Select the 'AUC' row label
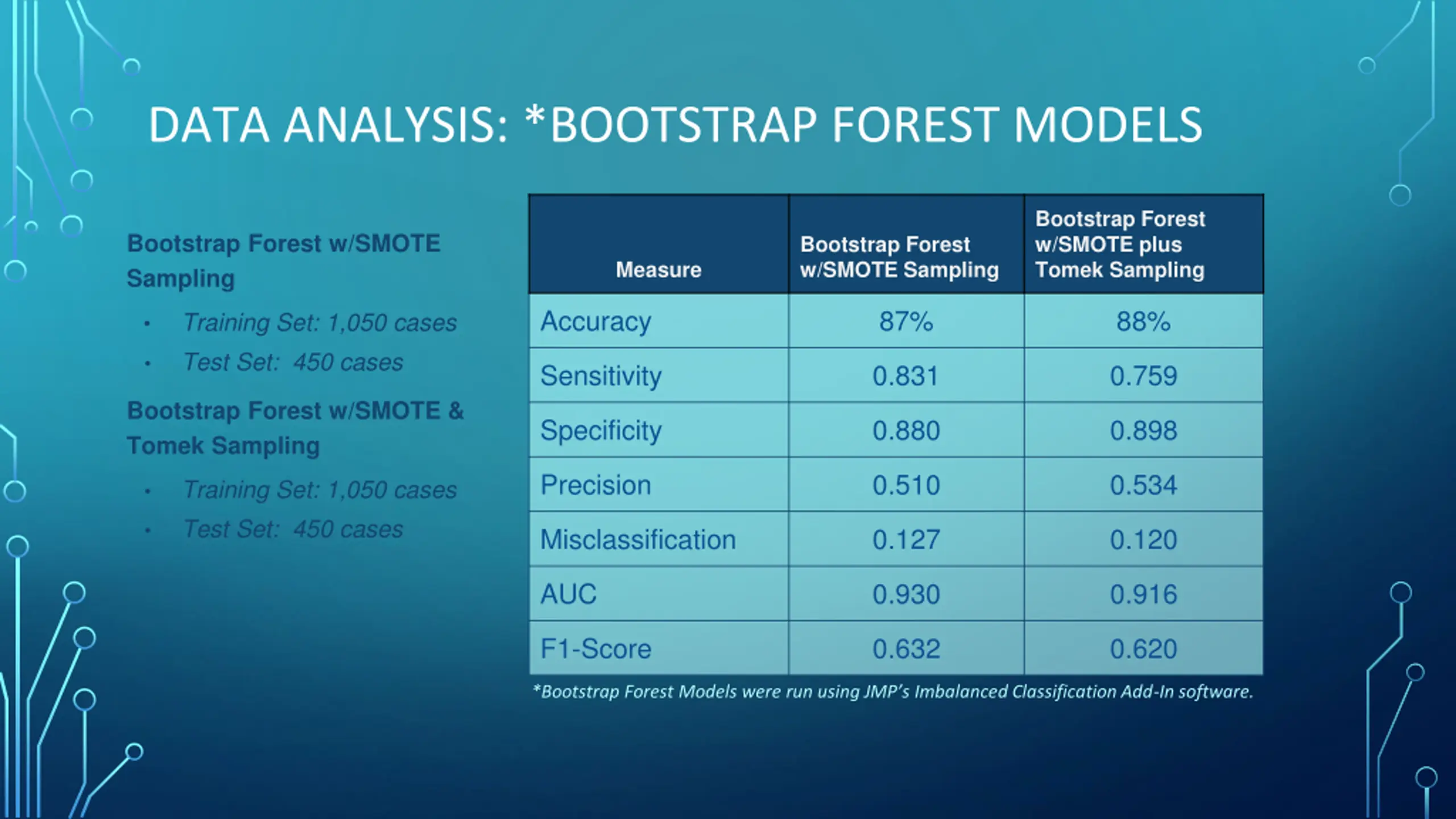Screen dimensions: 1456x819 click(568, 594)
